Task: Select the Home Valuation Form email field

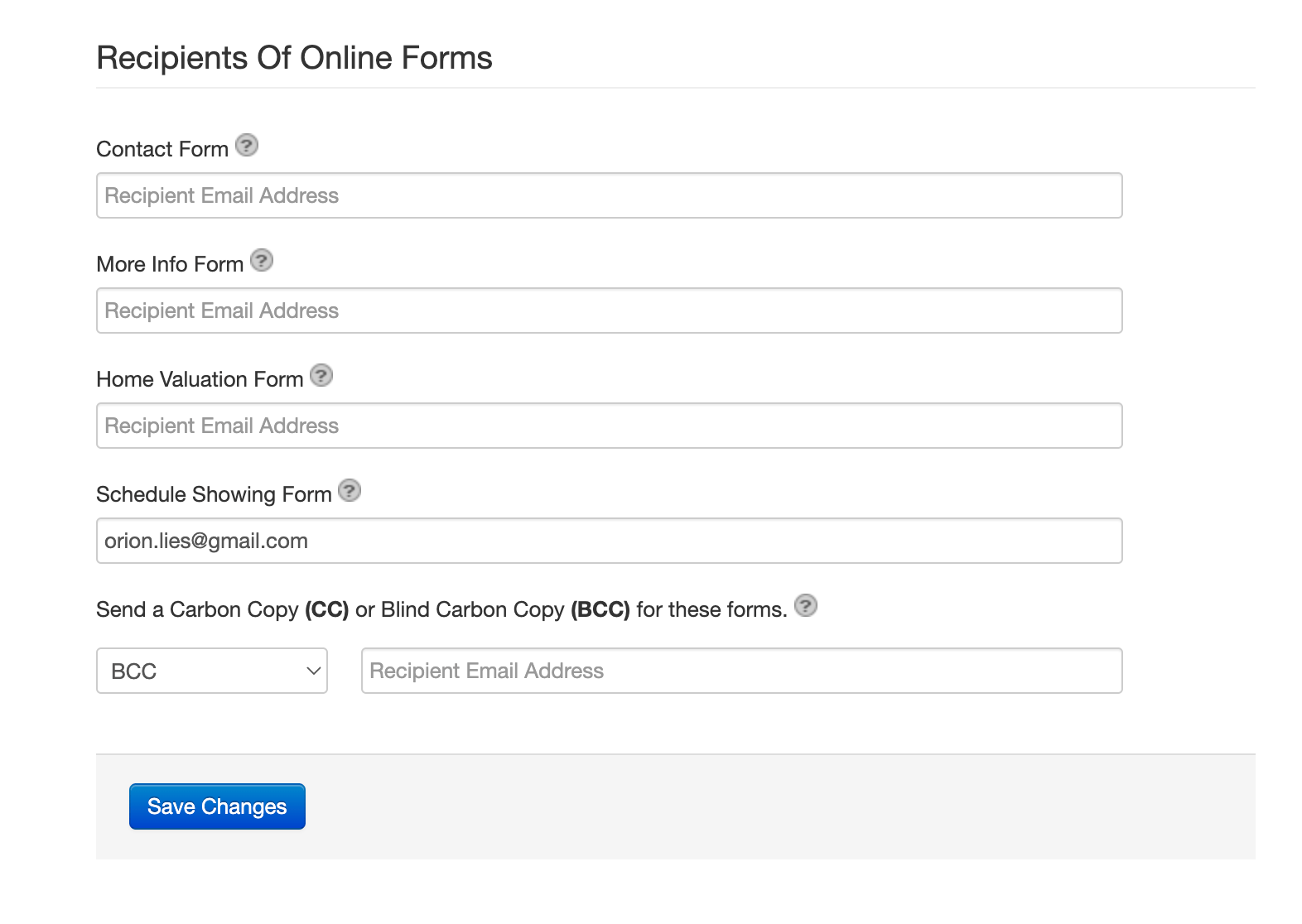Action: (x=609, y=426)
